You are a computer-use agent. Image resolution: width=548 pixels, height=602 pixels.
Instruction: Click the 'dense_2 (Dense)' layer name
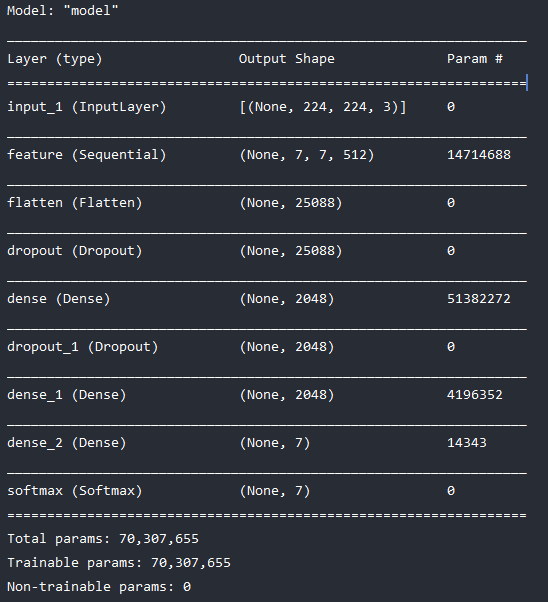point(66,443)
